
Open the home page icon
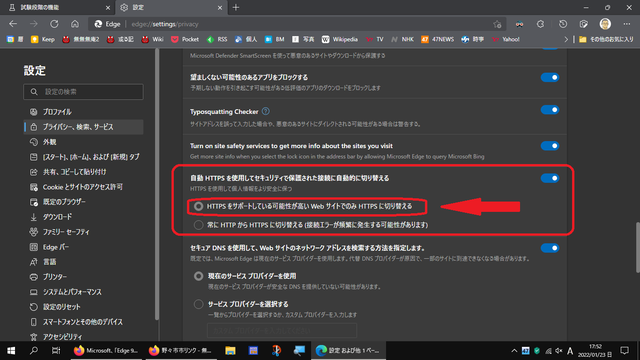pyautogui.click(x=75, y=24)
